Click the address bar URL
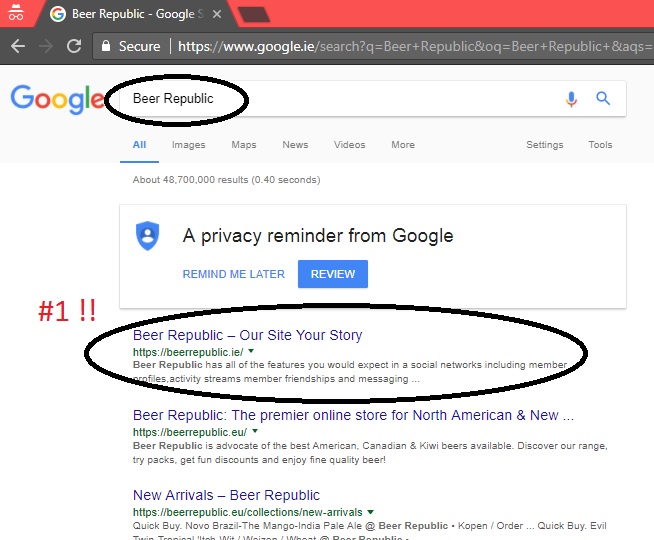654x540 pixels. [415, 46]
